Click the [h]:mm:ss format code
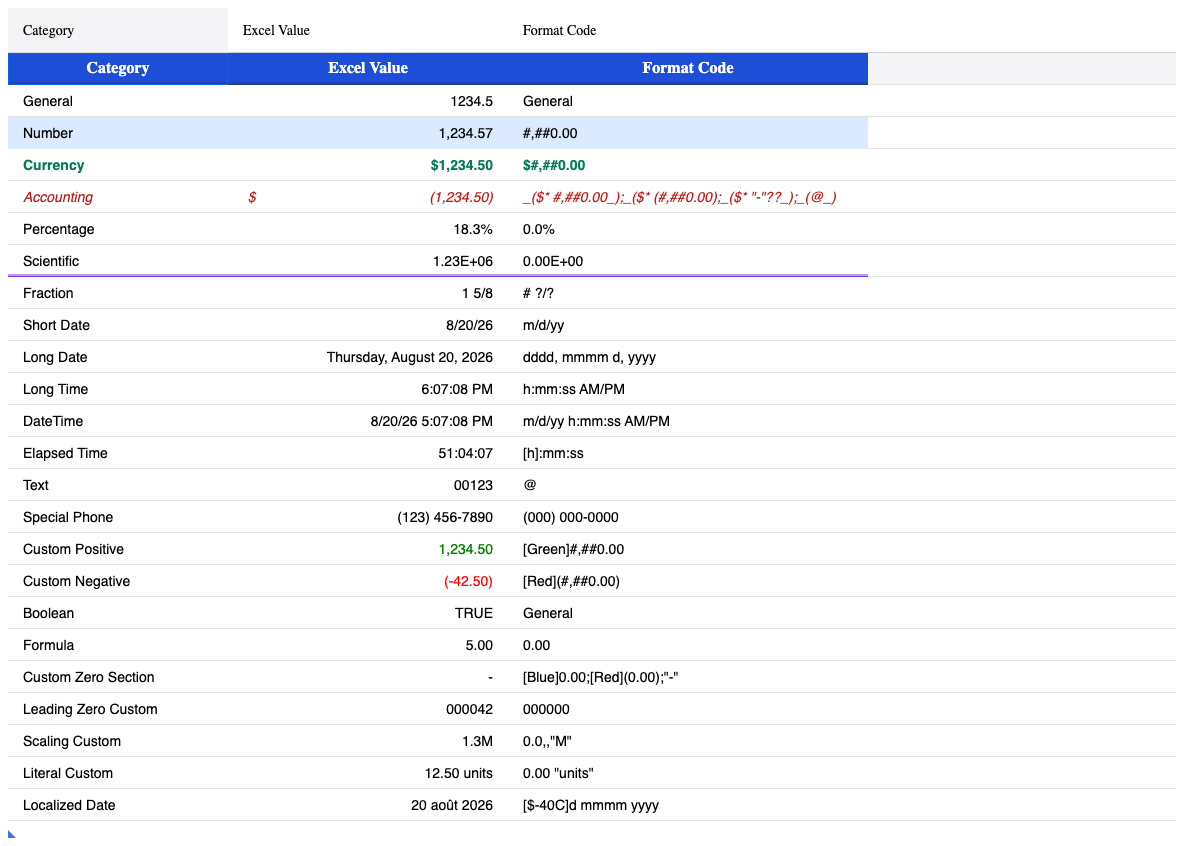Image resolution: width=1185 pixels, height=846 pixels. pos(688,453)
